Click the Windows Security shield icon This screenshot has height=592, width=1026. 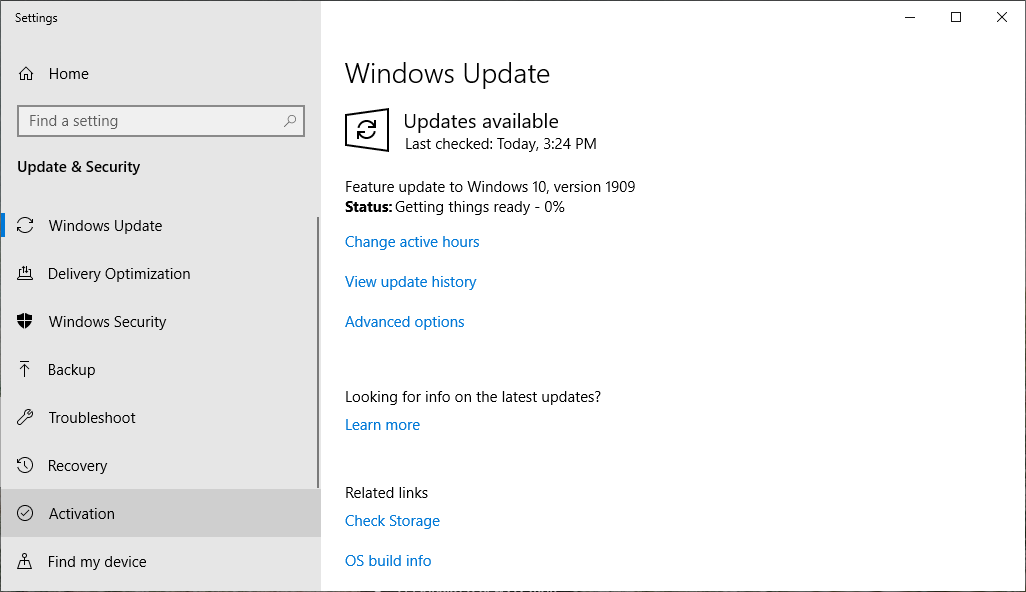25,321
